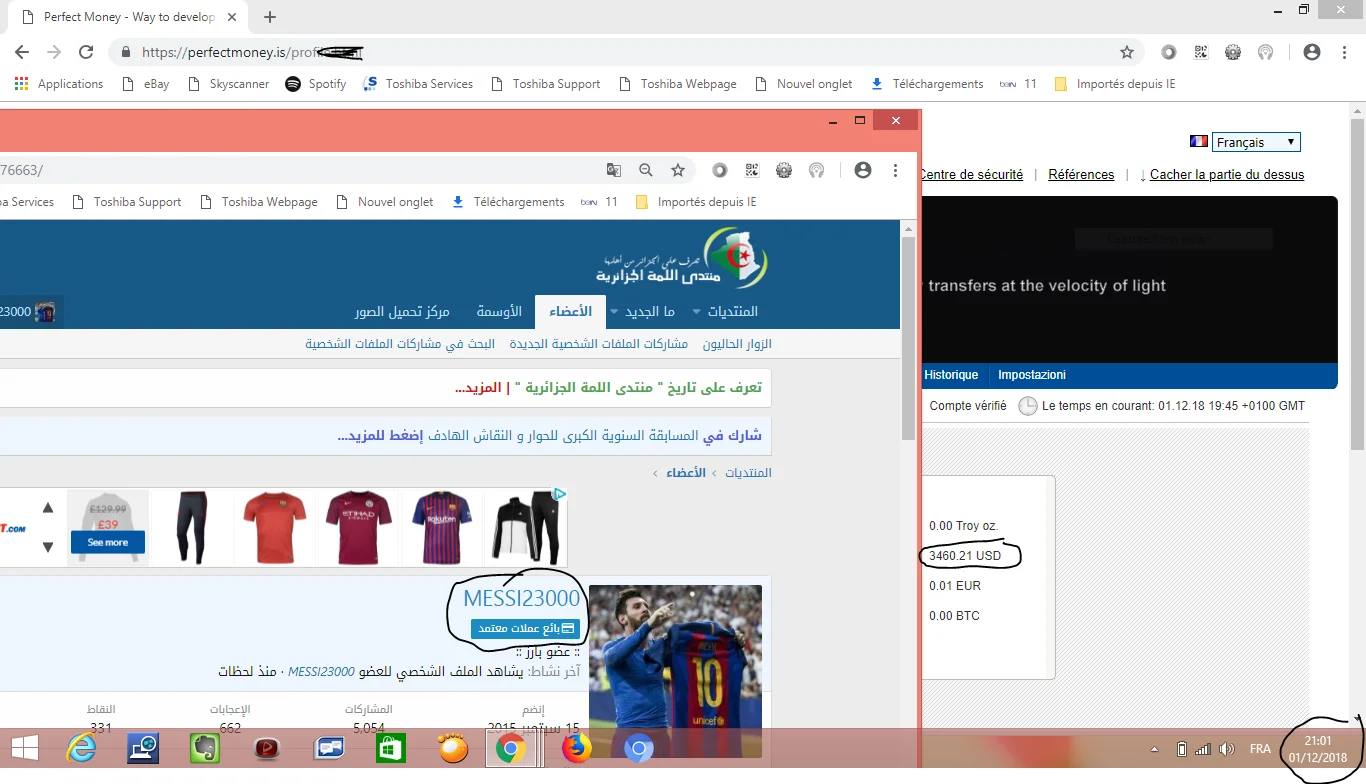Open new browser tab with plus button
This screenshot has height=784, width=1366.
coord(270,17)
